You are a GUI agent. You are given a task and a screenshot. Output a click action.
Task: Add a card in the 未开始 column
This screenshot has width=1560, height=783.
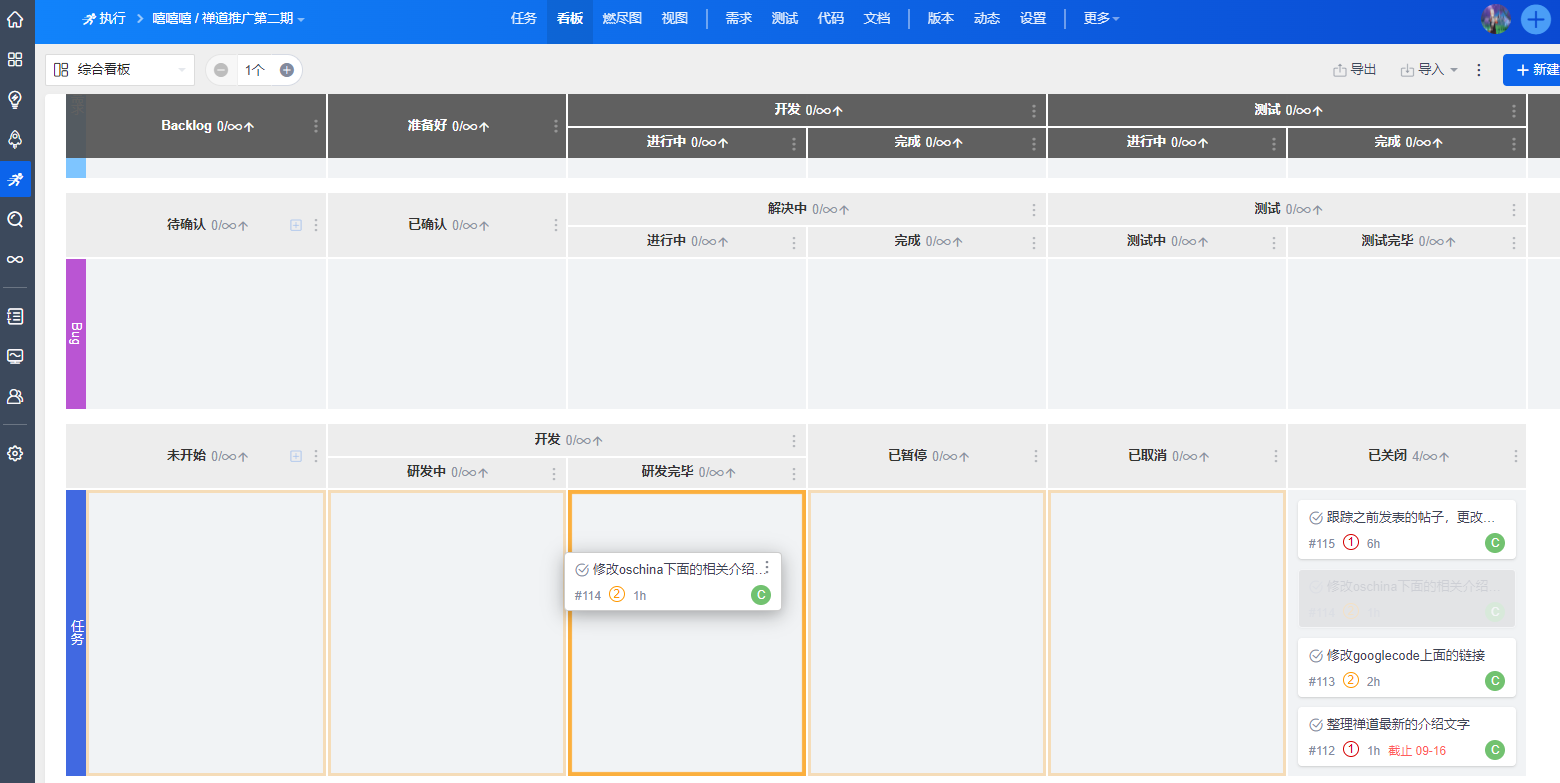296,456
